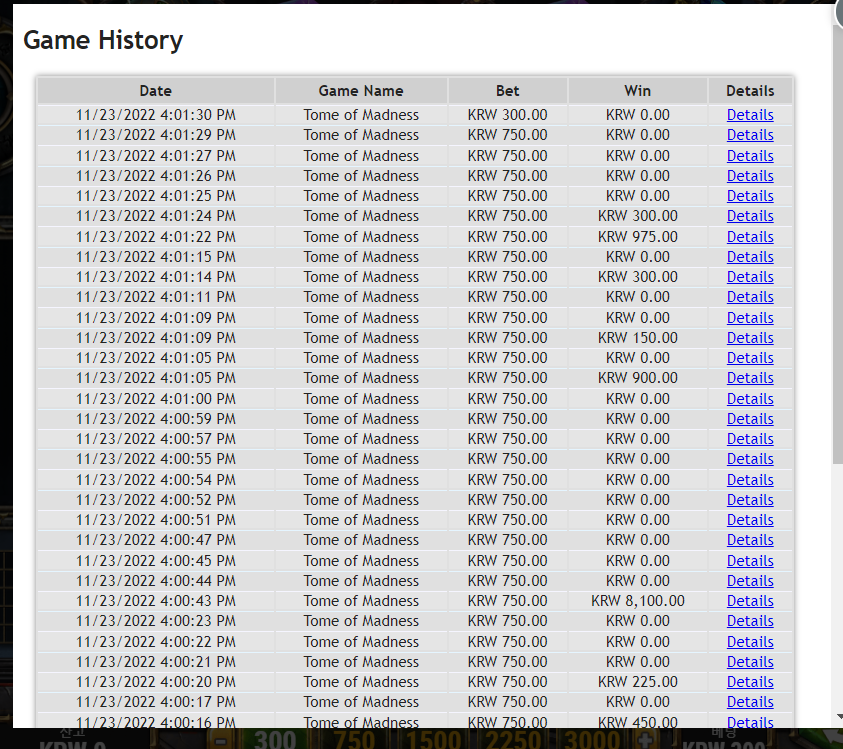Open Details for the KRW 8,100.00 win

point(749,601)
